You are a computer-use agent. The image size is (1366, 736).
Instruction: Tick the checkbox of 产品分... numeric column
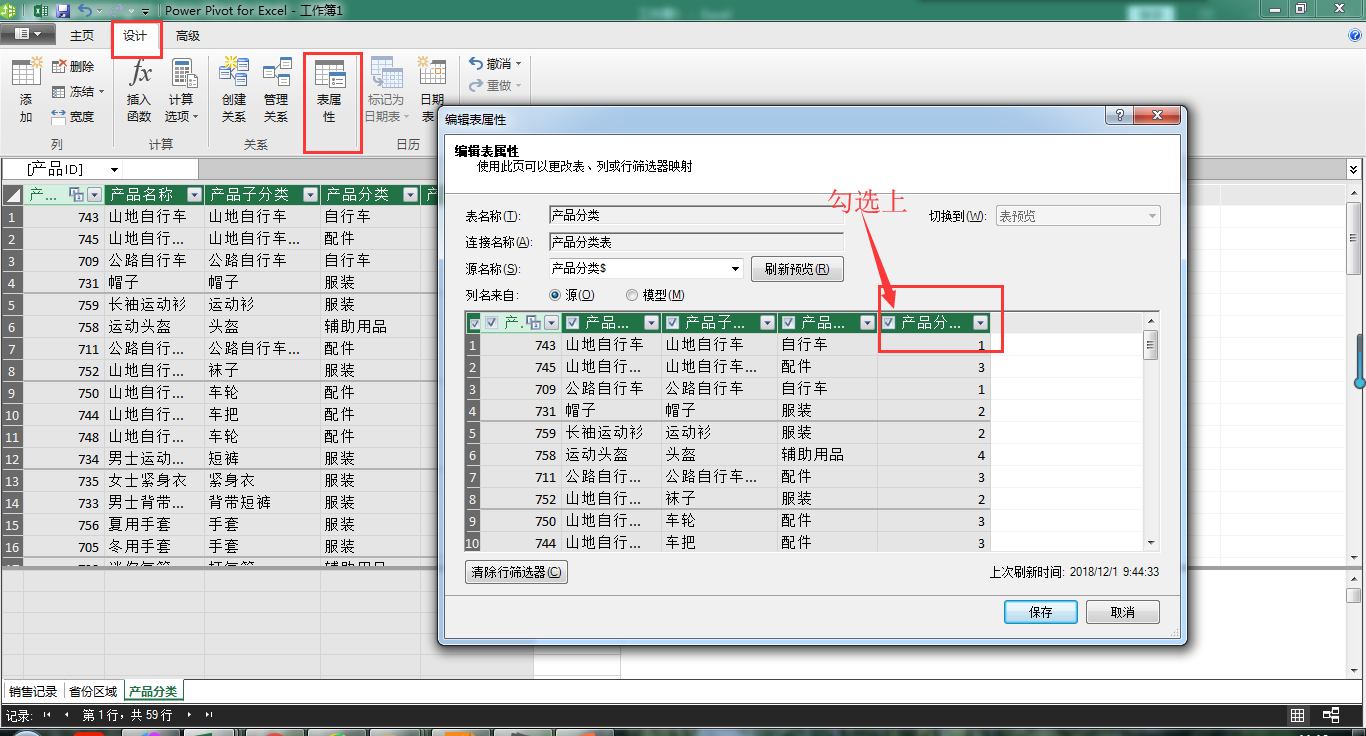coord(889,322)
